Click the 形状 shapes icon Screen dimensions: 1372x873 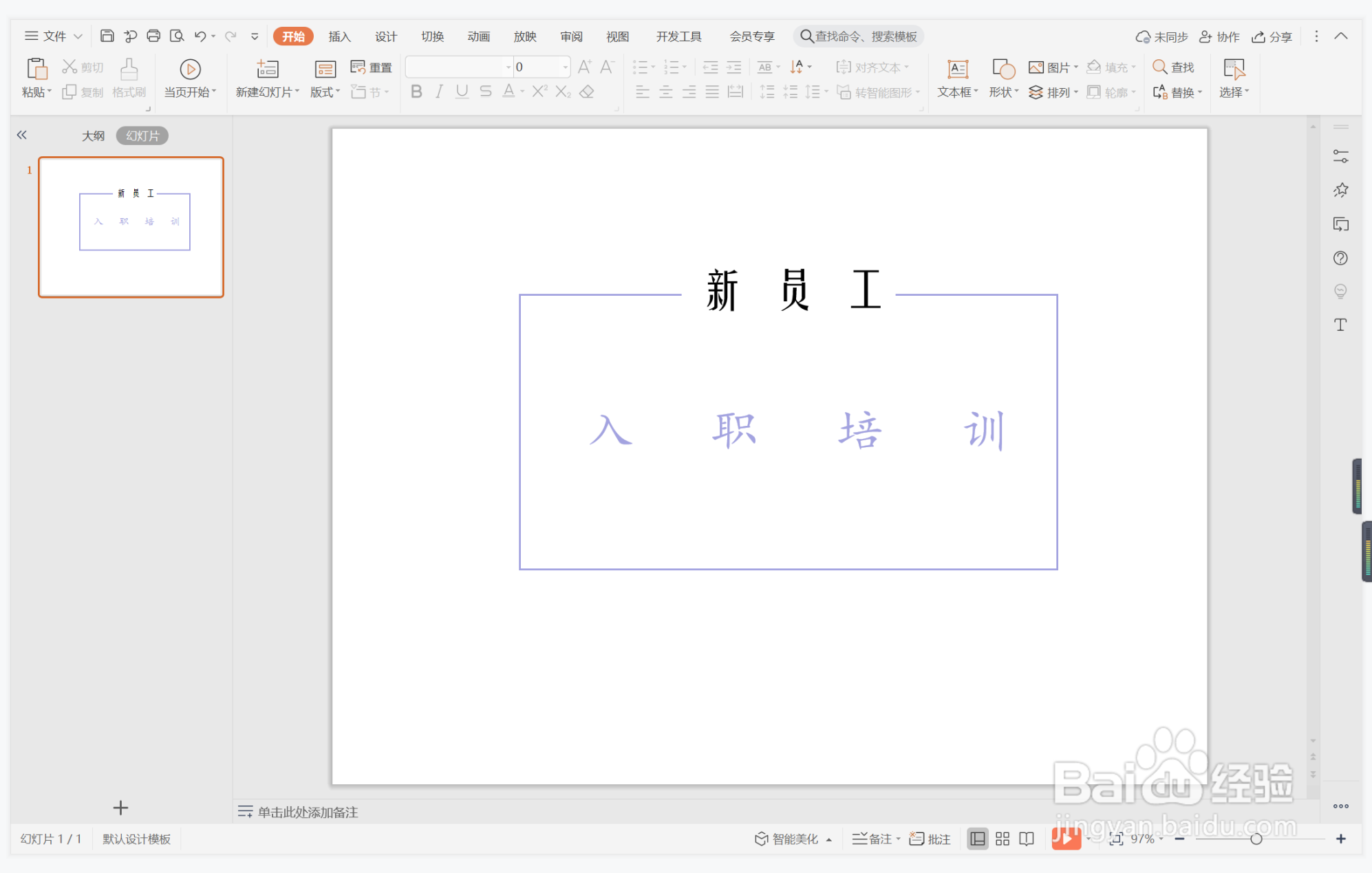1003,69
